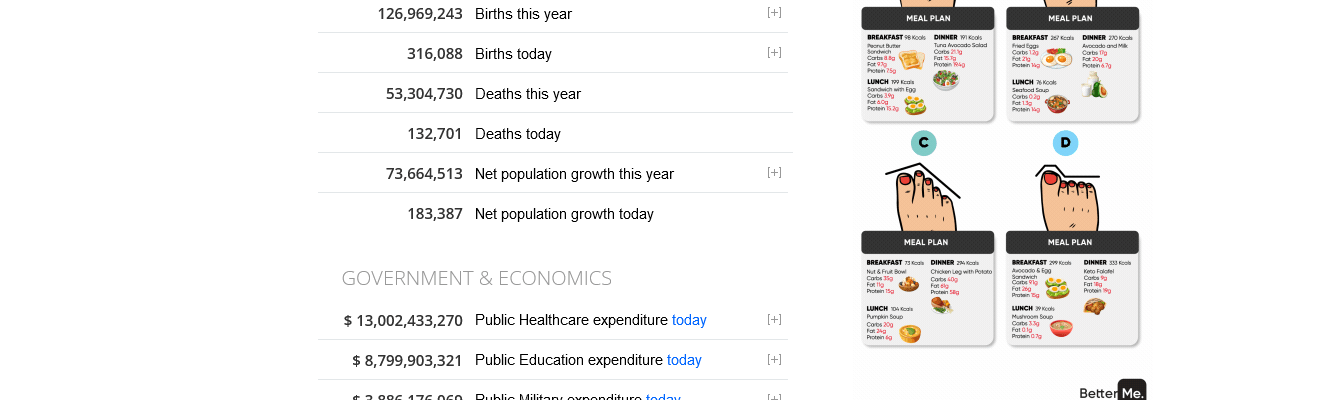The image size is (1341, 400).
Task: Open meal plan card under D
Action: coord(1071,288)
